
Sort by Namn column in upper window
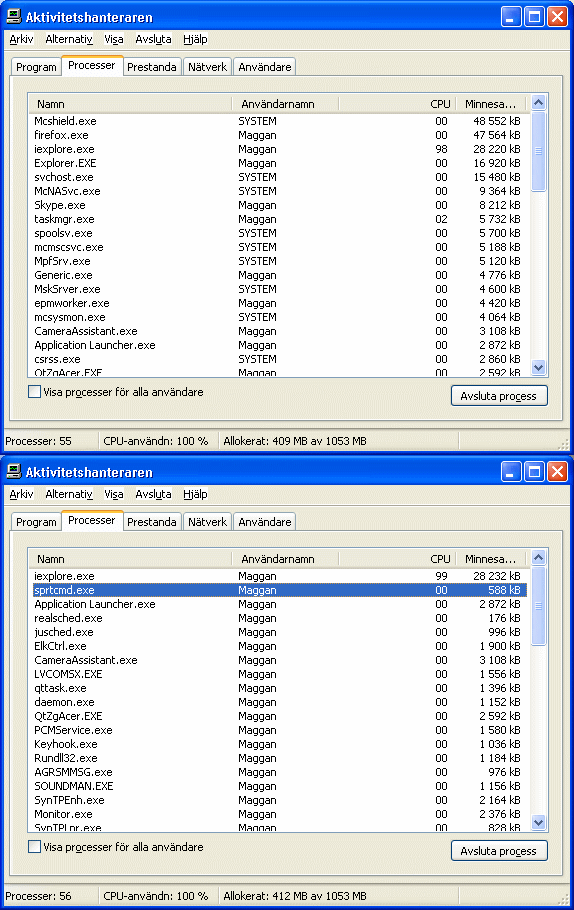point(130,104)
